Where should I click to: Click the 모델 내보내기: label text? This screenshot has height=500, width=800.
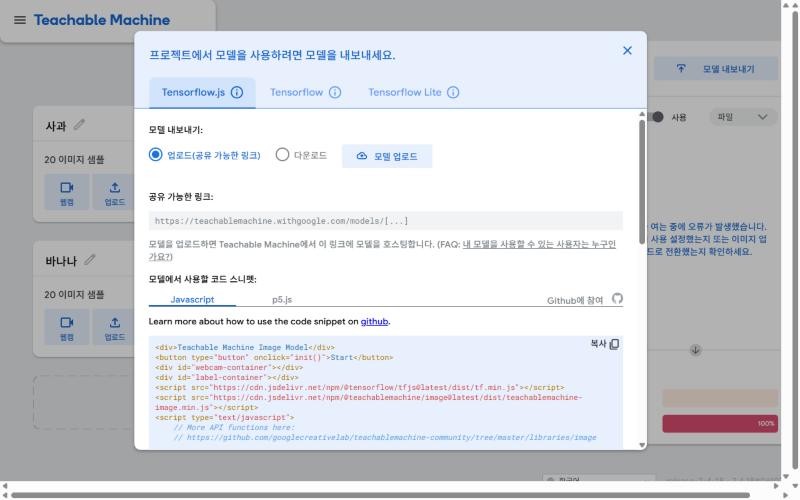176,130
